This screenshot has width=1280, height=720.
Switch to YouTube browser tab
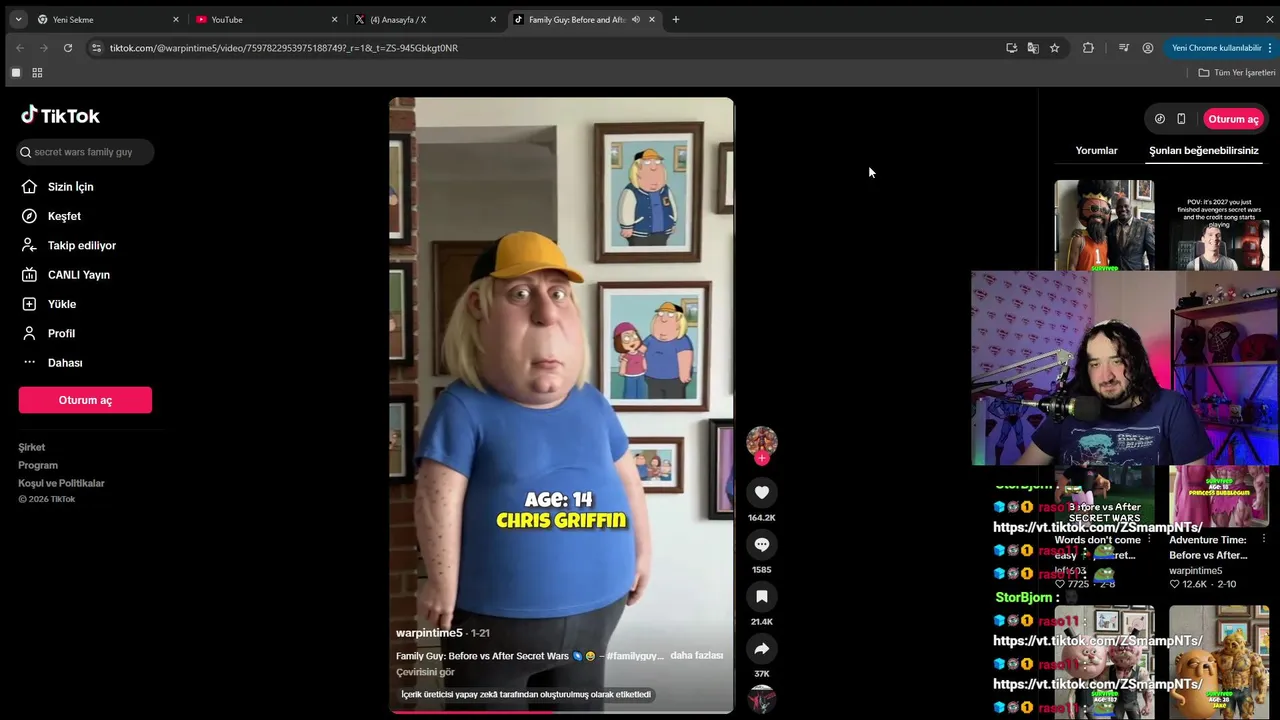[265, 19]
